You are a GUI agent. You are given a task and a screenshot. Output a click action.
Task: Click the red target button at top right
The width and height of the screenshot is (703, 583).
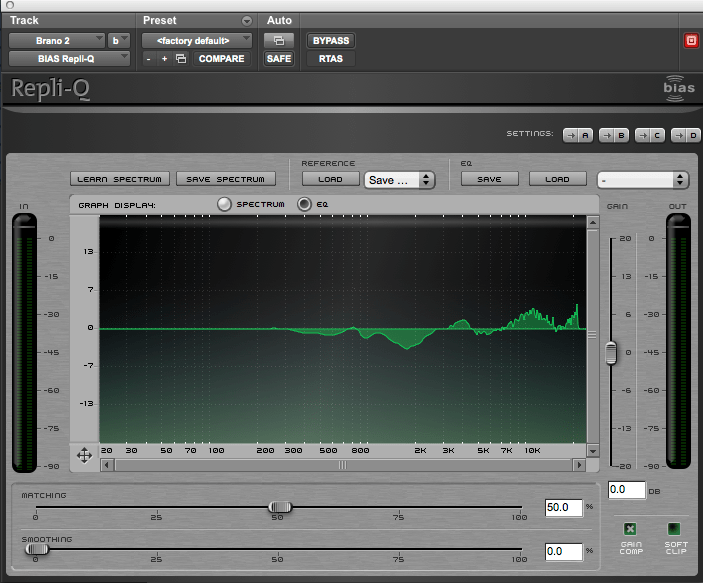coord(691,41)
